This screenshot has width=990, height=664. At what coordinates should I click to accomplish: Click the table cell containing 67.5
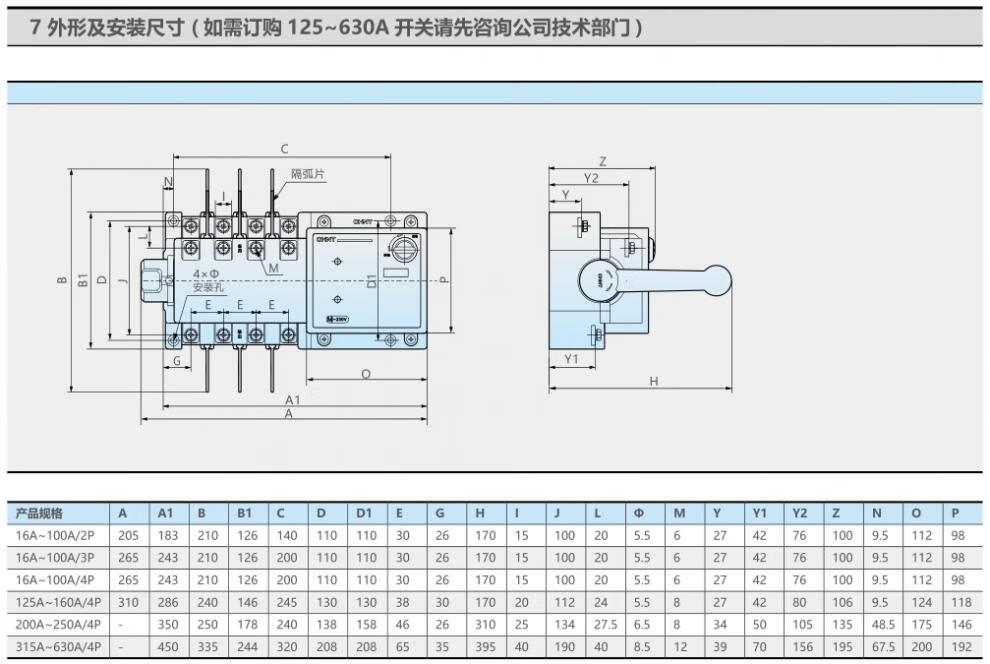point(883,647)
